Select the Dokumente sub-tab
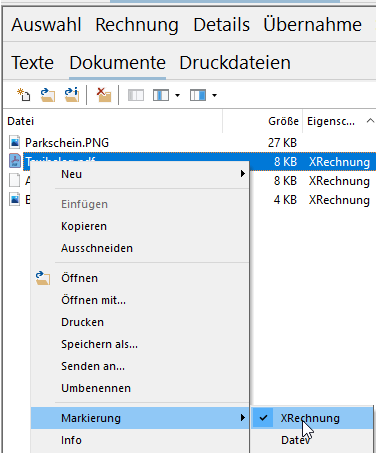This screenshot has width=376, height=453. 117,63
